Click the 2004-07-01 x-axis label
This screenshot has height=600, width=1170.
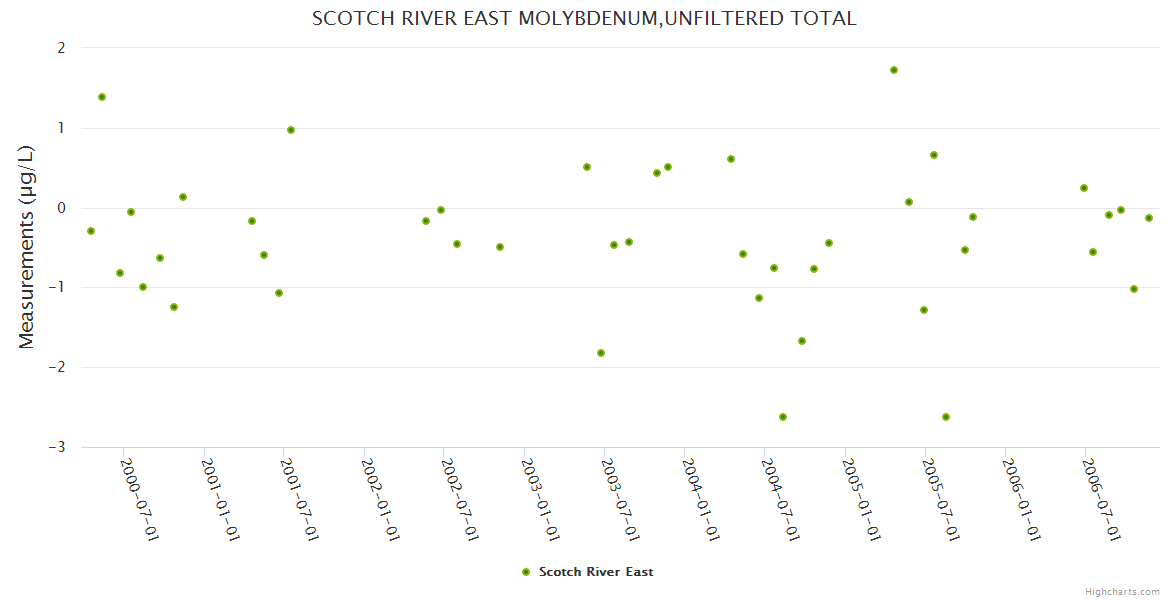(781, 499)
